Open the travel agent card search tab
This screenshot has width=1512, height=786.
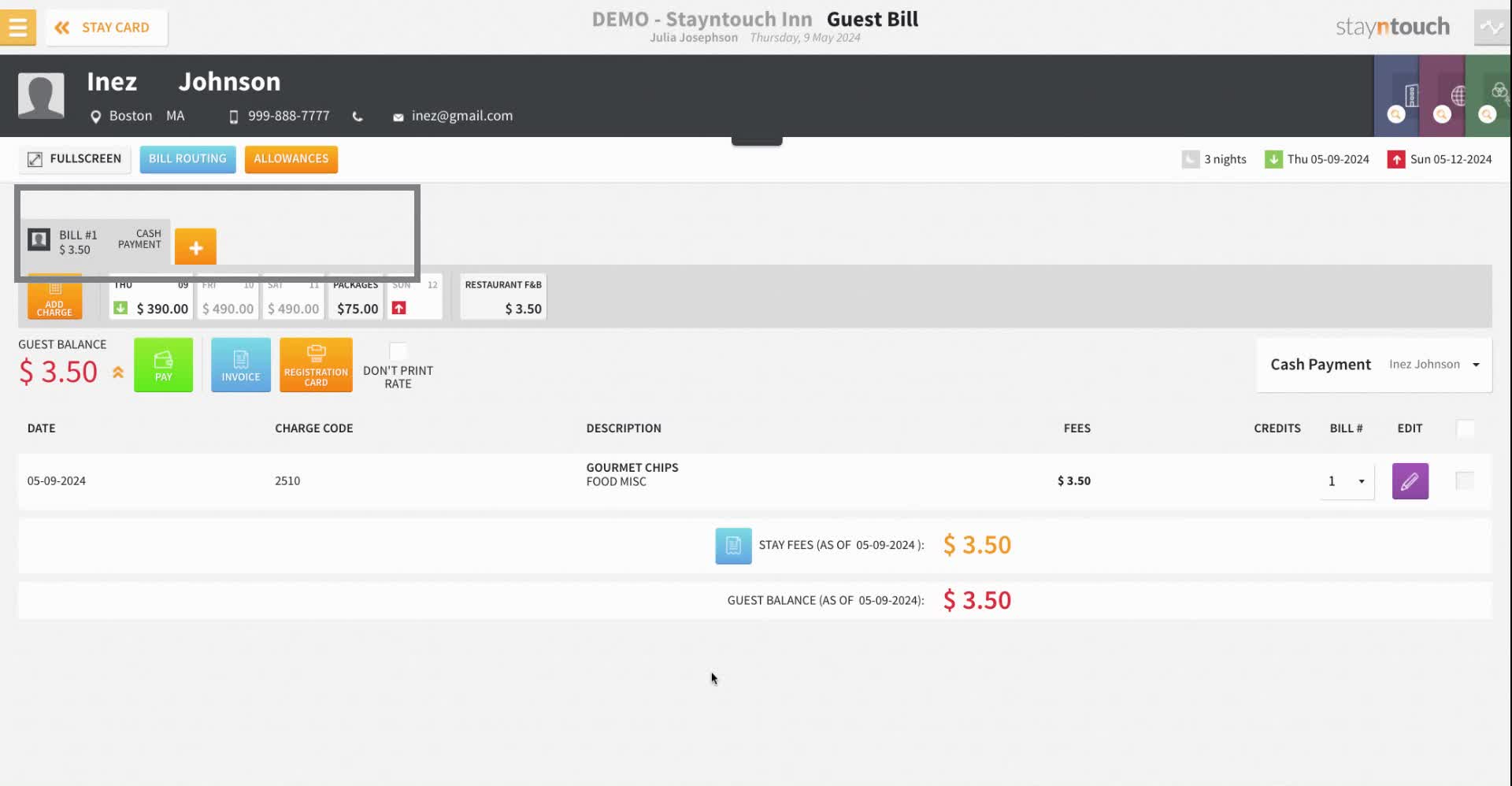pos(1442,96)
